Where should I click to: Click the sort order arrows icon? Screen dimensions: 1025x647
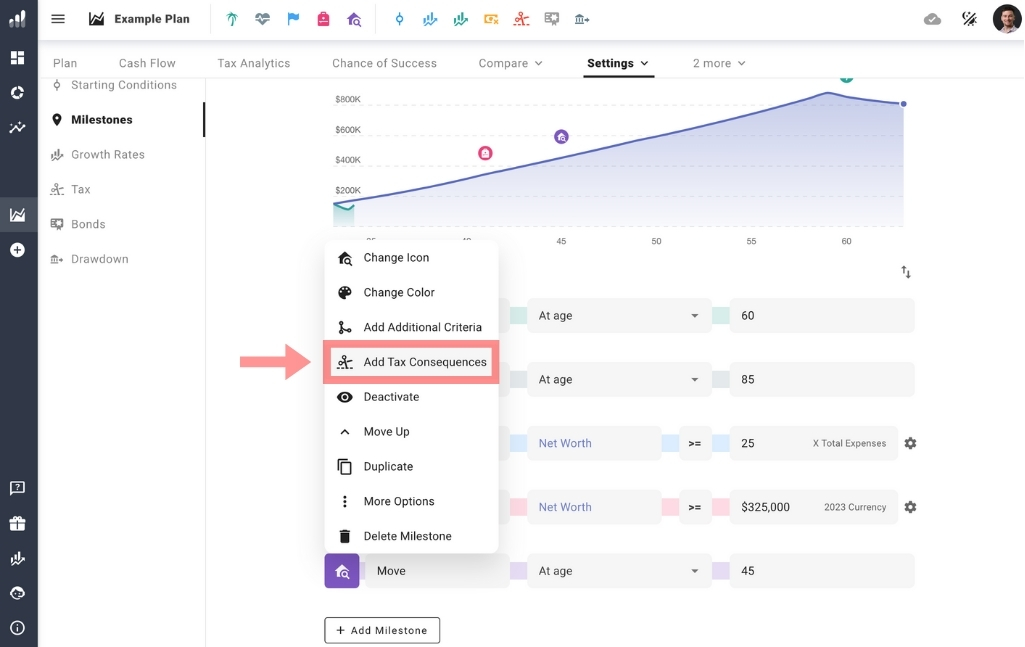coord(905,272)
